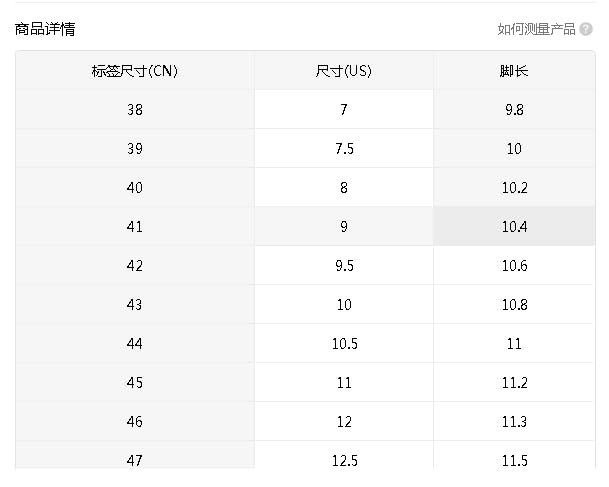Click the US size 10.5 cell

coord(344,344)
